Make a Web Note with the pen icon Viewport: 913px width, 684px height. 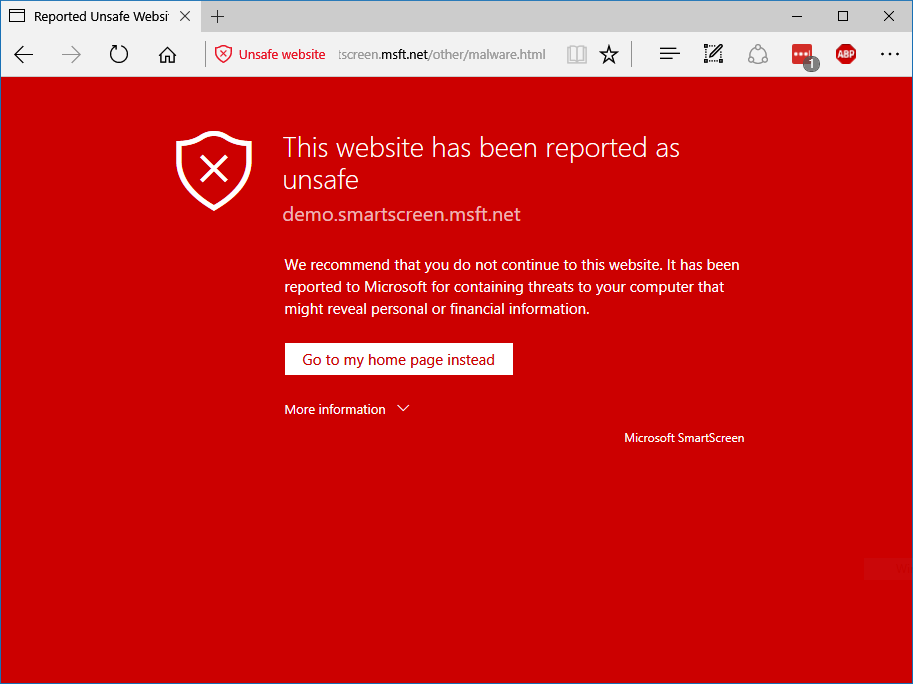[x=713, y=54]
